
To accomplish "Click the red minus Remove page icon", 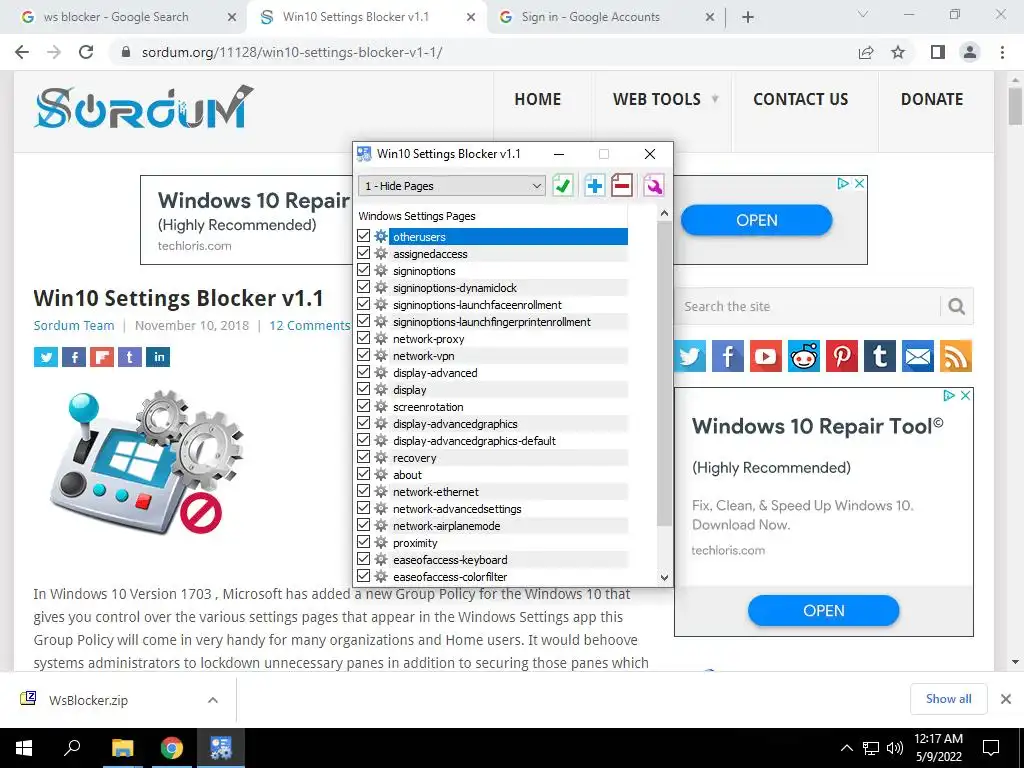I will tap(622, 185).
